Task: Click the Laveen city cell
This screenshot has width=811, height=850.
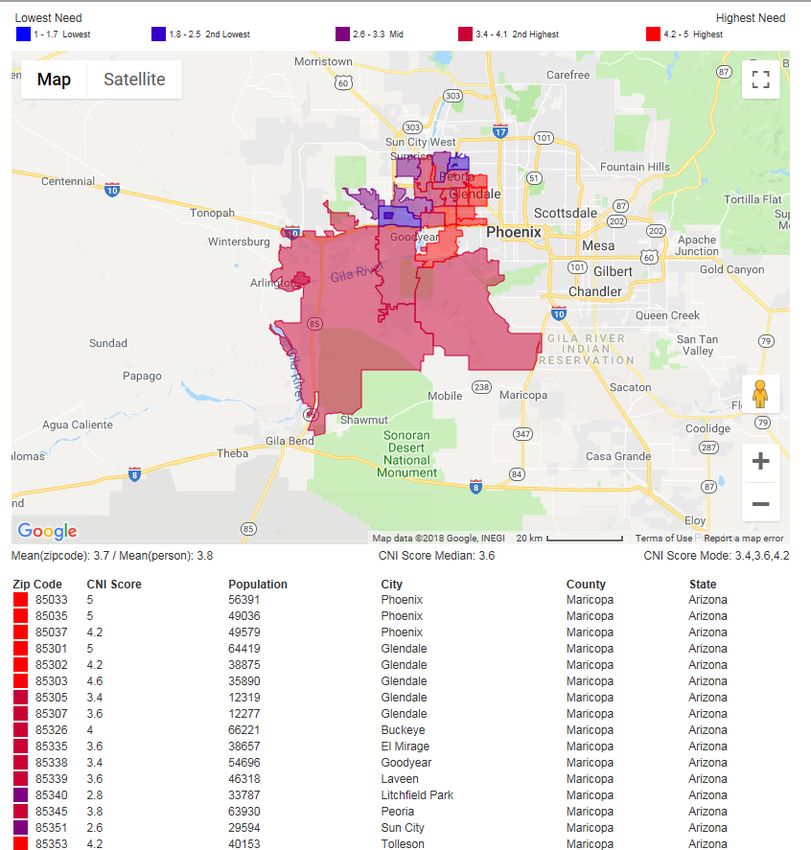Action: [400, 779]
